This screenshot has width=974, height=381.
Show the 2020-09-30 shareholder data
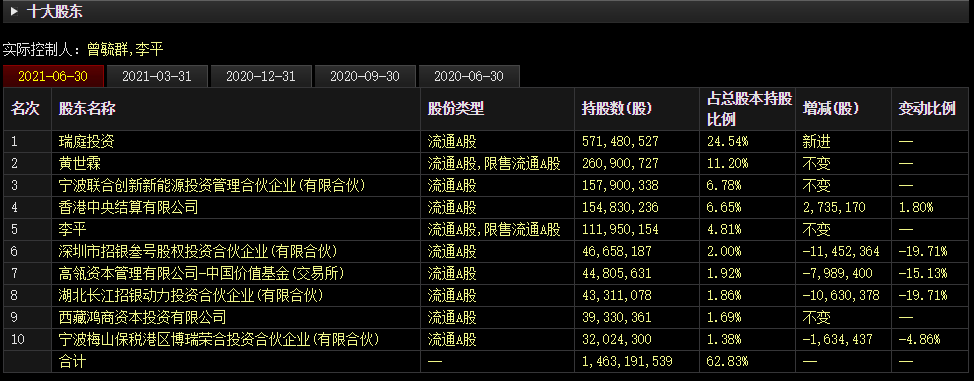[365, 76]
